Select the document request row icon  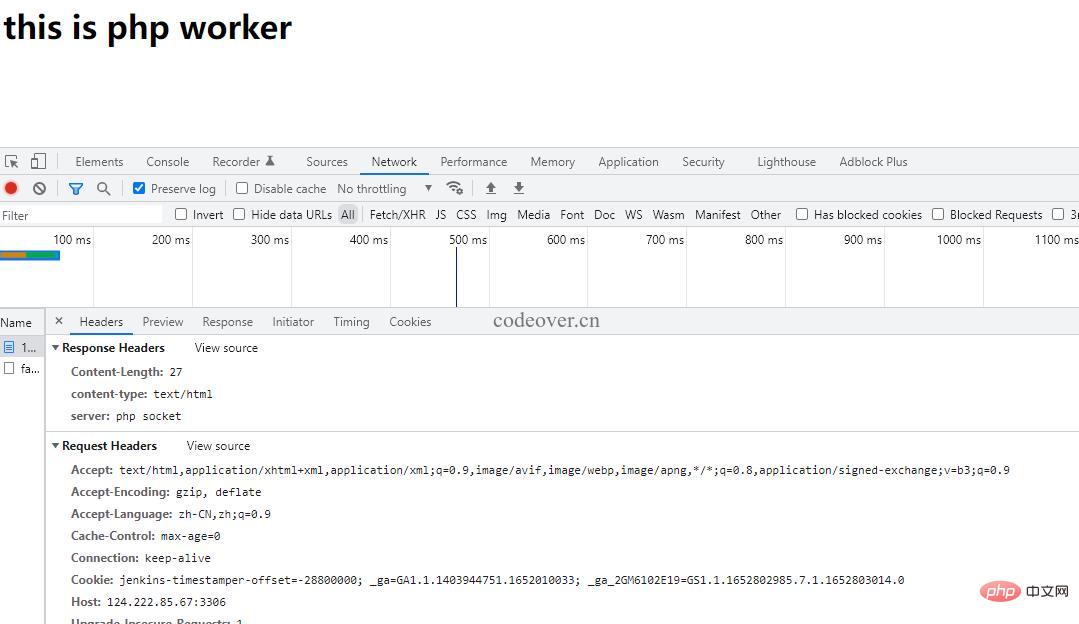pyautogui.click(x=9, y=347)
